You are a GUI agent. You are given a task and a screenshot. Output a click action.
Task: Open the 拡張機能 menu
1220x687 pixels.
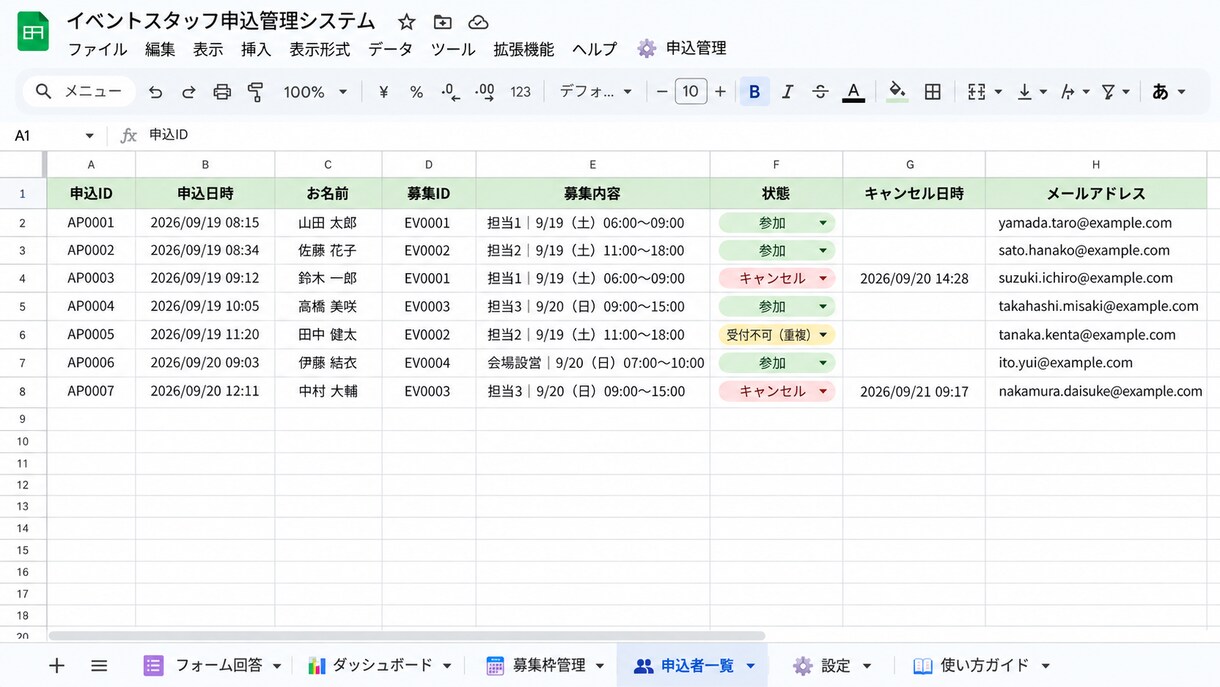click(x=524, y=49)
